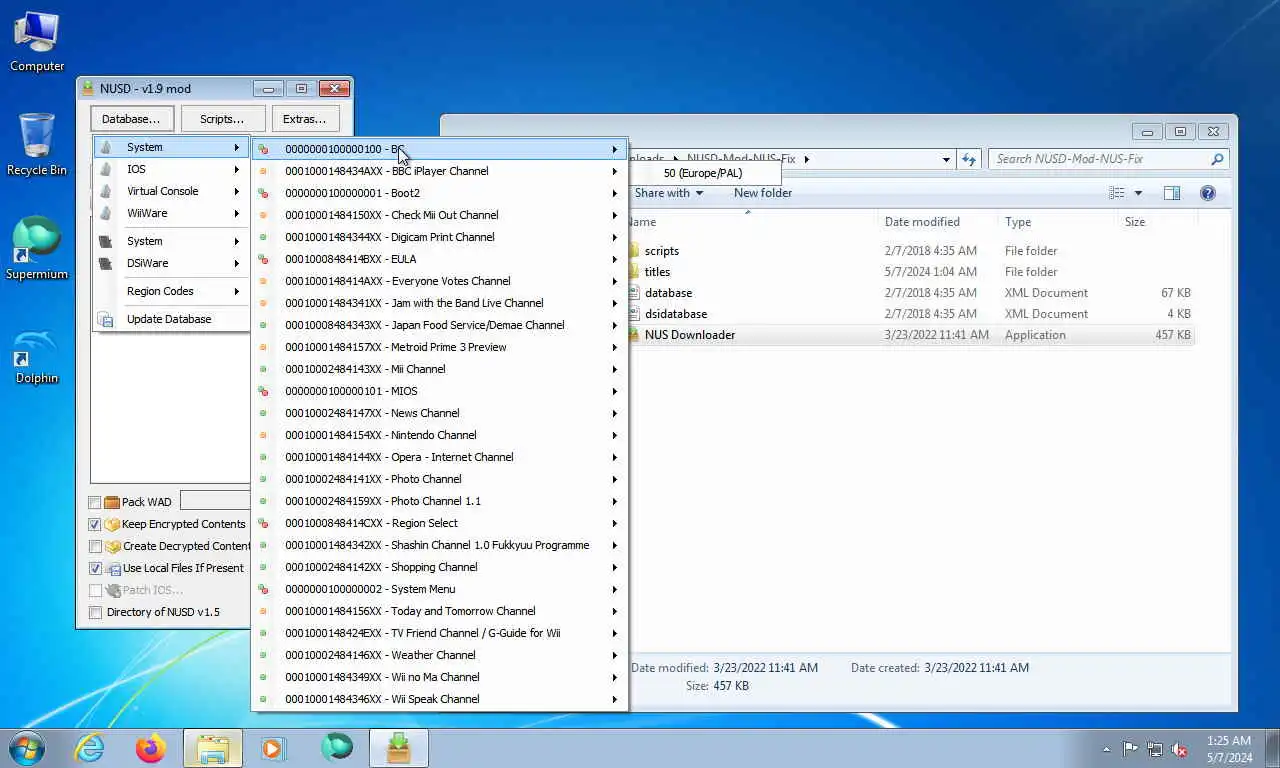1280x768 pixels.
Task: Expand Boot2 submenu arrow
Action: click(615, 193)
